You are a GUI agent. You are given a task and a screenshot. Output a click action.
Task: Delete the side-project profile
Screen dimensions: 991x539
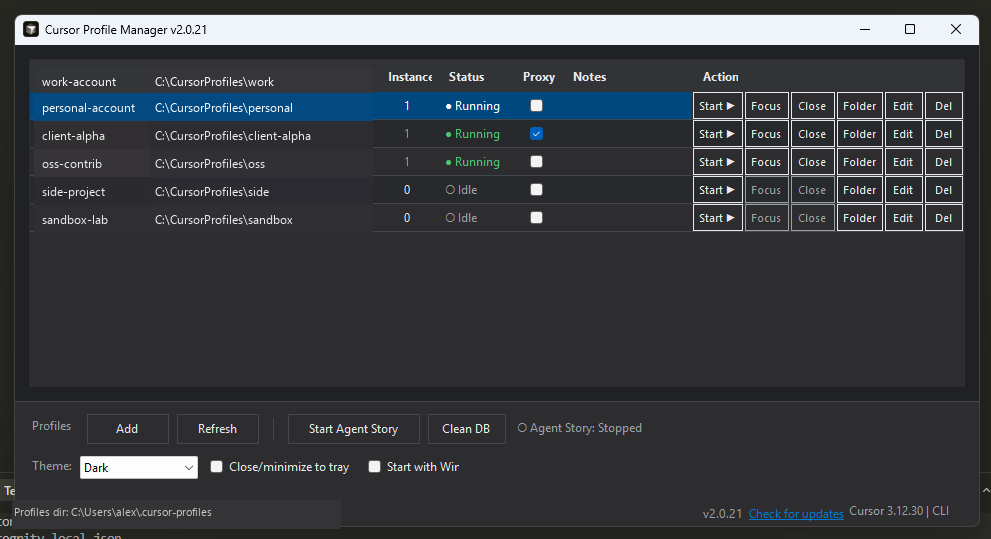point(944,190)
